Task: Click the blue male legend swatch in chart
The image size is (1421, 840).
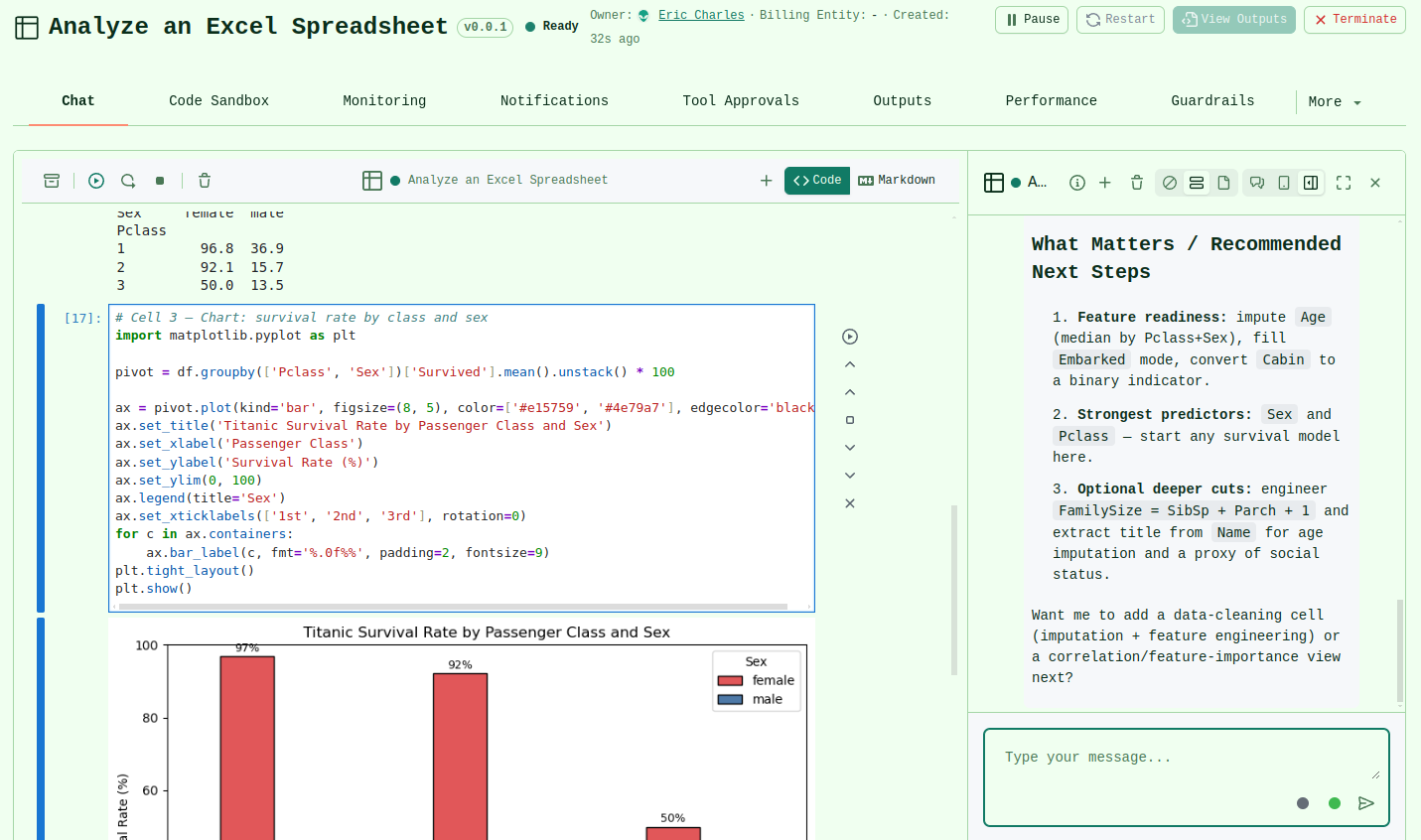Action: click(730, 700)
